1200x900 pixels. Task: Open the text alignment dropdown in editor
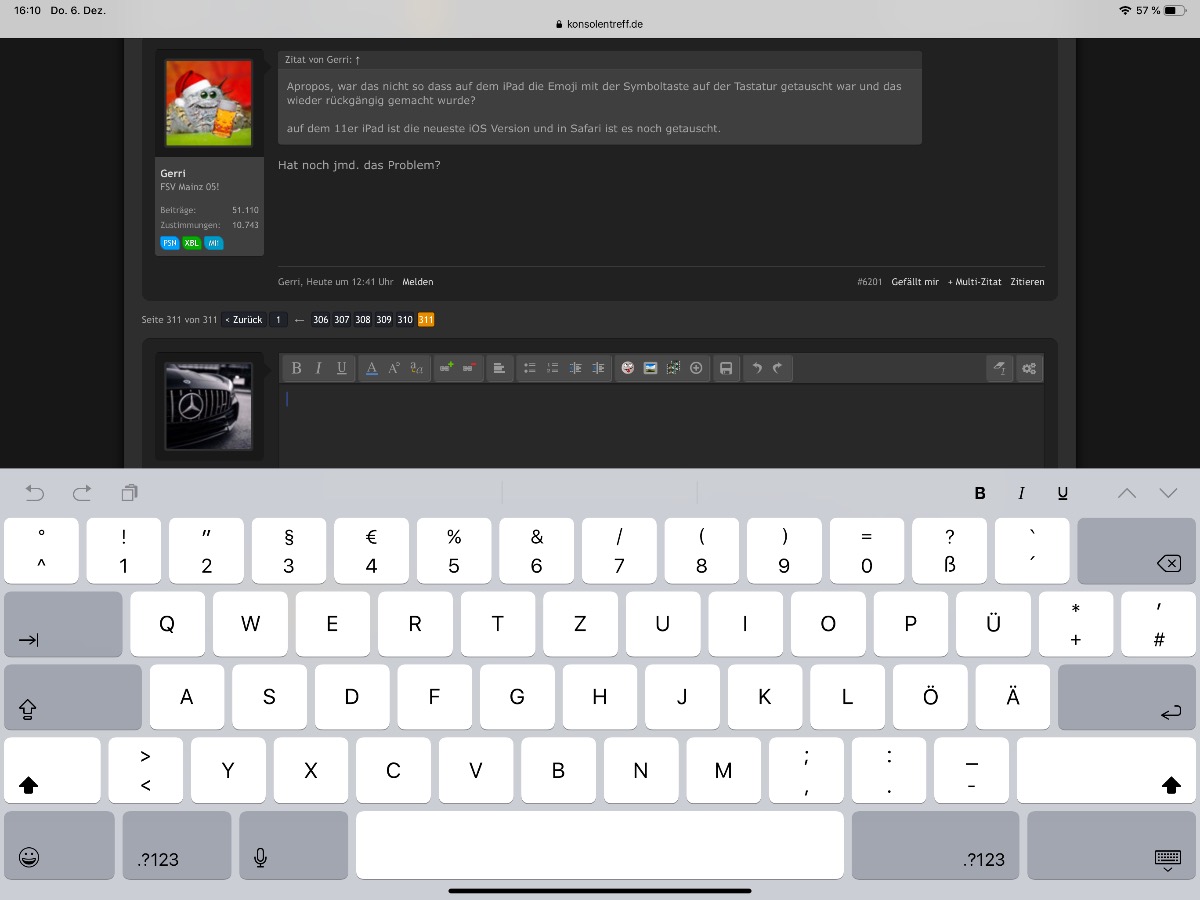tap(499, 368)
